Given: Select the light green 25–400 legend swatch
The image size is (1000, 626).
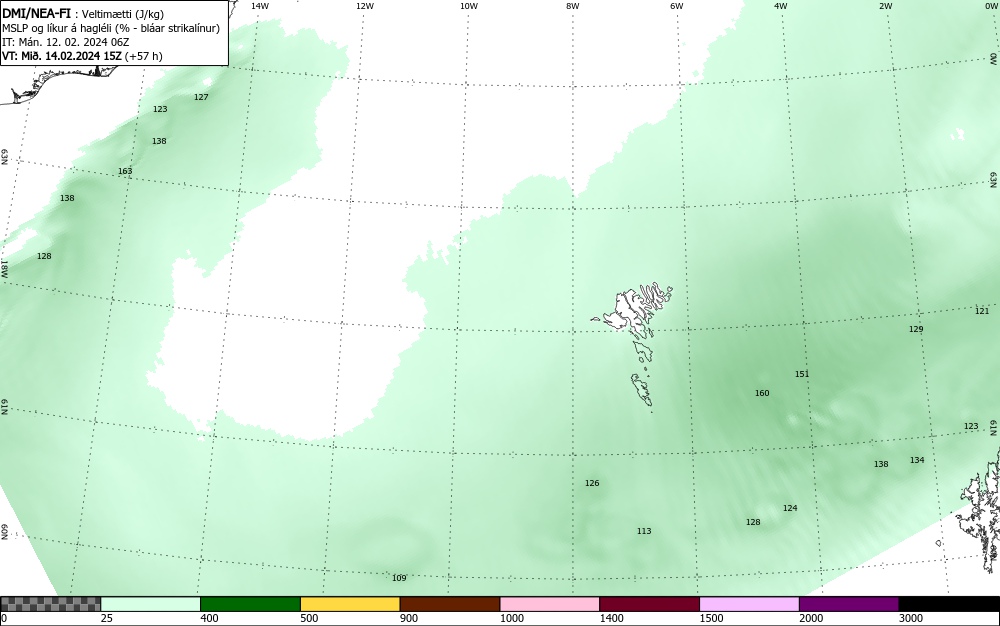Looking at the screenshot, I should click(x=151, y=604).
